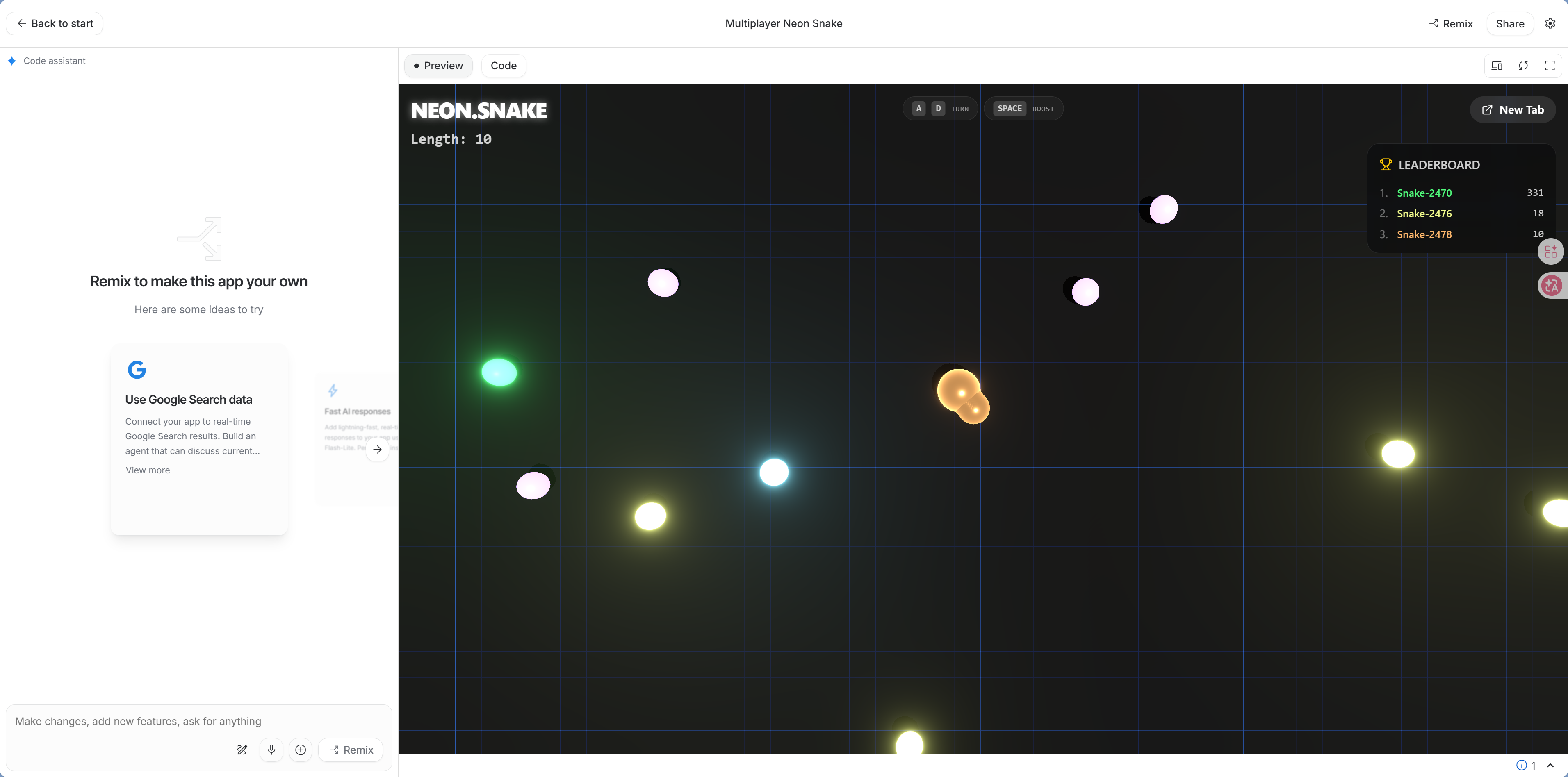Click the AI apps grid floating icon
Screen dimensions: 1568x777
(x=1550, y=251)
